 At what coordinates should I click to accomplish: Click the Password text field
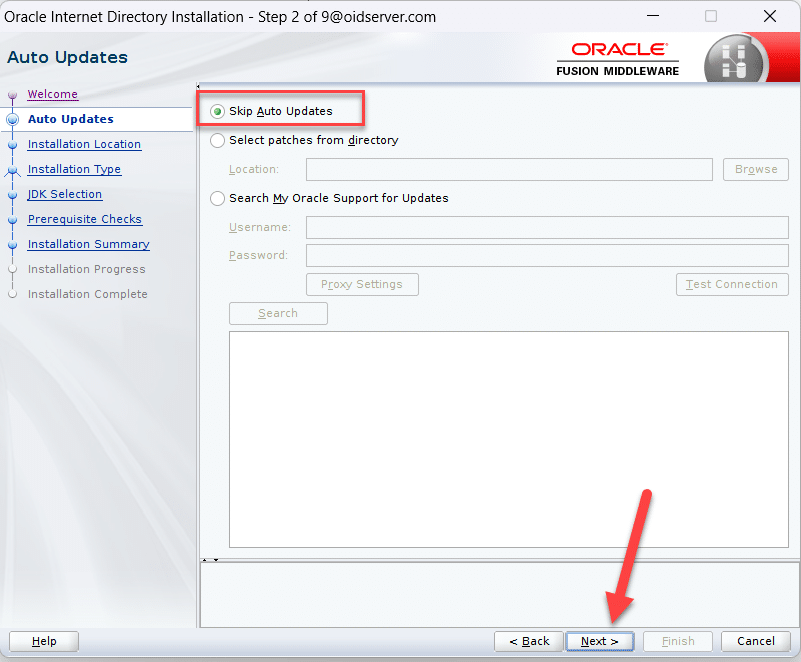[x=546, y=255]
